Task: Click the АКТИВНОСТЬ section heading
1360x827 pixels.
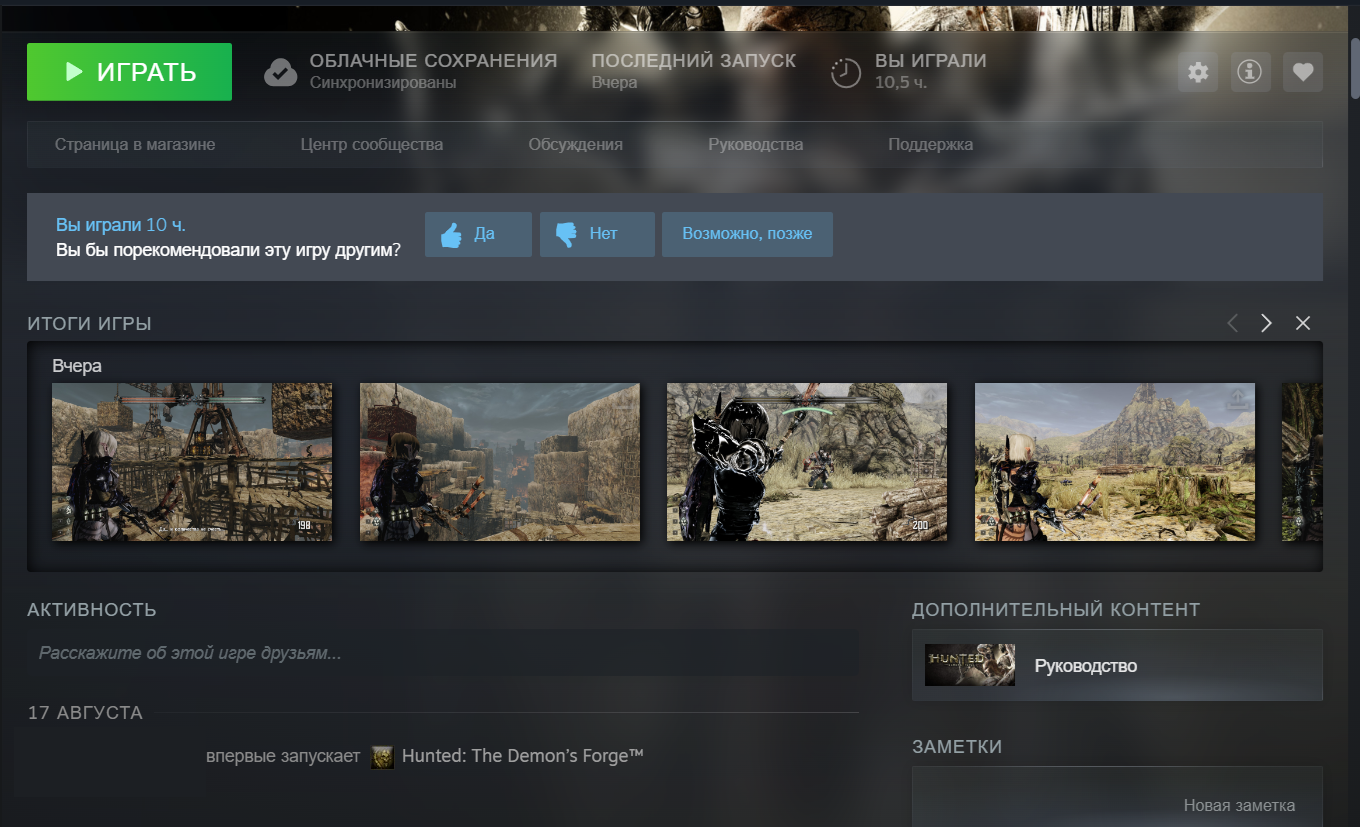Action: pos(92,610)
